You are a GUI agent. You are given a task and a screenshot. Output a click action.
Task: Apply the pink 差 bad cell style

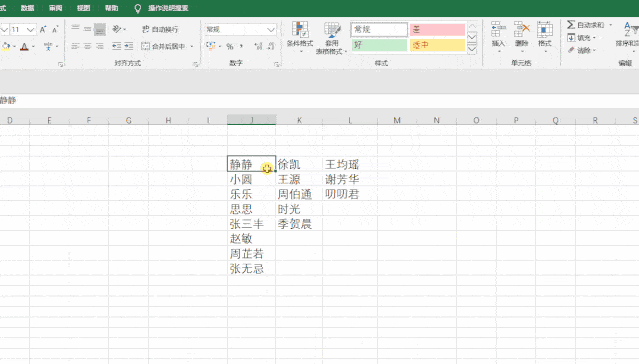pyautogui.click(x=437, y=29)
